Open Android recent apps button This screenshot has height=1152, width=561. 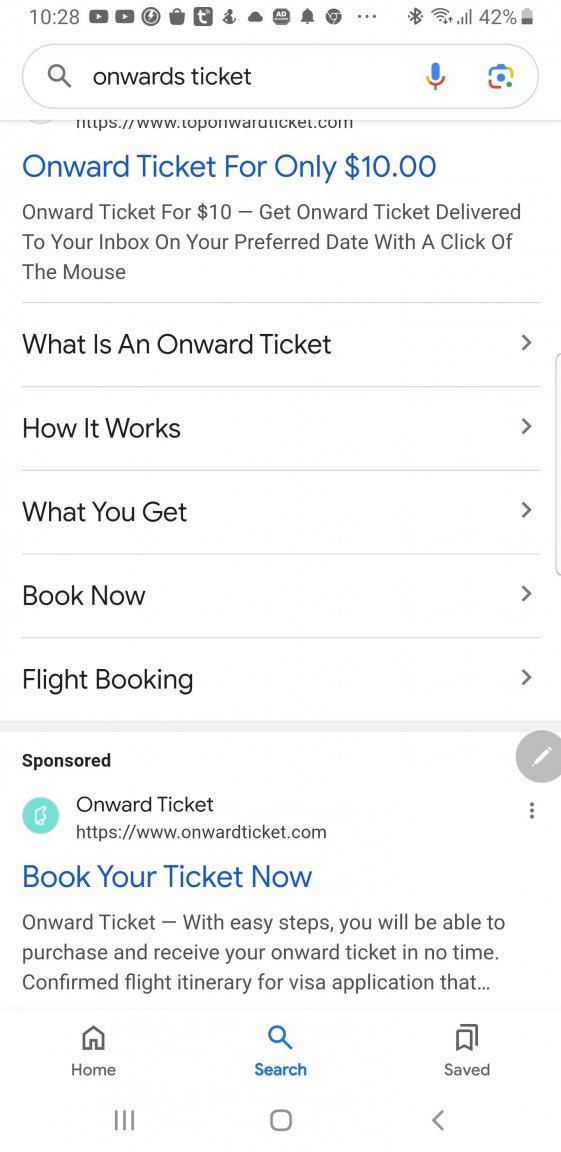point(124,1120)
